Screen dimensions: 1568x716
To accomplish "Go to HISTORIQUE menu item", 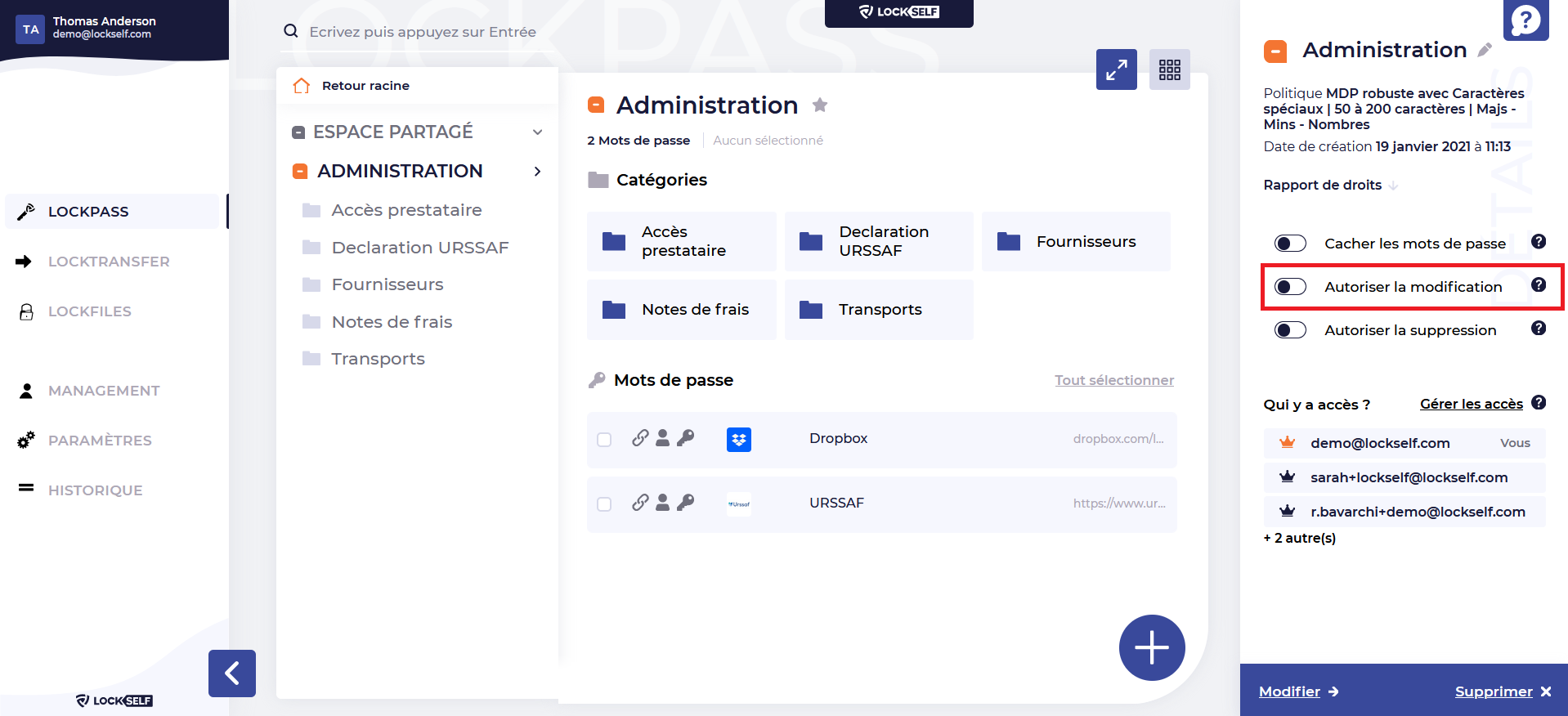I will [95, 490].
